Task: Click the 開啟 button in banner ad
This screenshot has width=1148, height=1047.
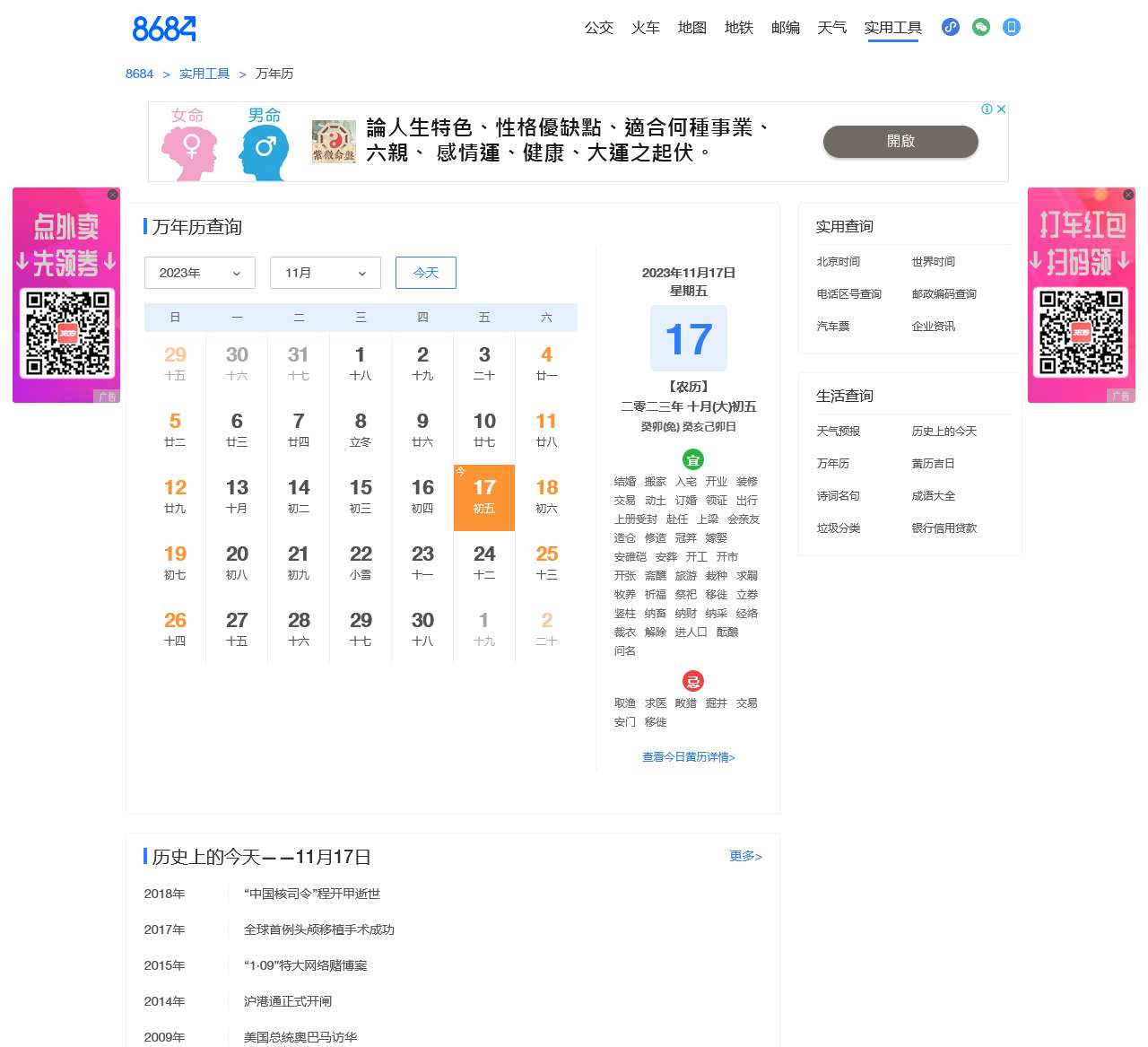Action: pyautogui.click(x=900, y=141)
